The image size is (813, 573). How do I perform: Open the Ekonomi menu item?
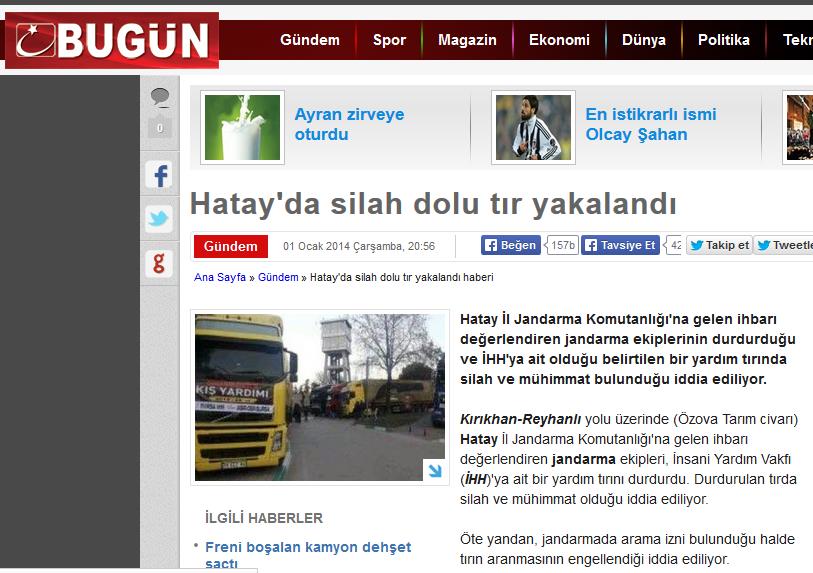pyautogui.click(x=559, y=40)
